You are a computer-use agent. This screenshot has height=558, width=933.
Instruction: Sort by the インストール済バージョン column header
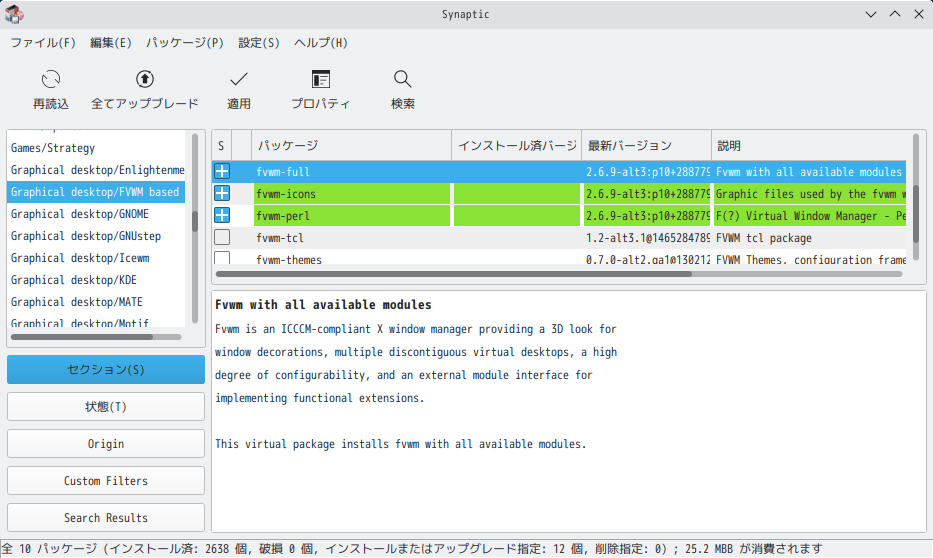click(x=516, y=146)
